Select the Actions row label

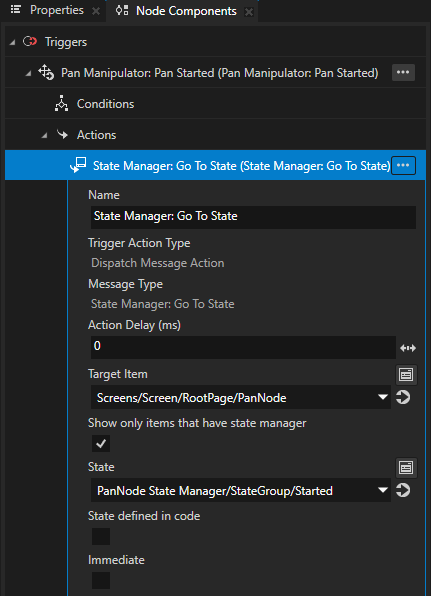coord(97,135)
